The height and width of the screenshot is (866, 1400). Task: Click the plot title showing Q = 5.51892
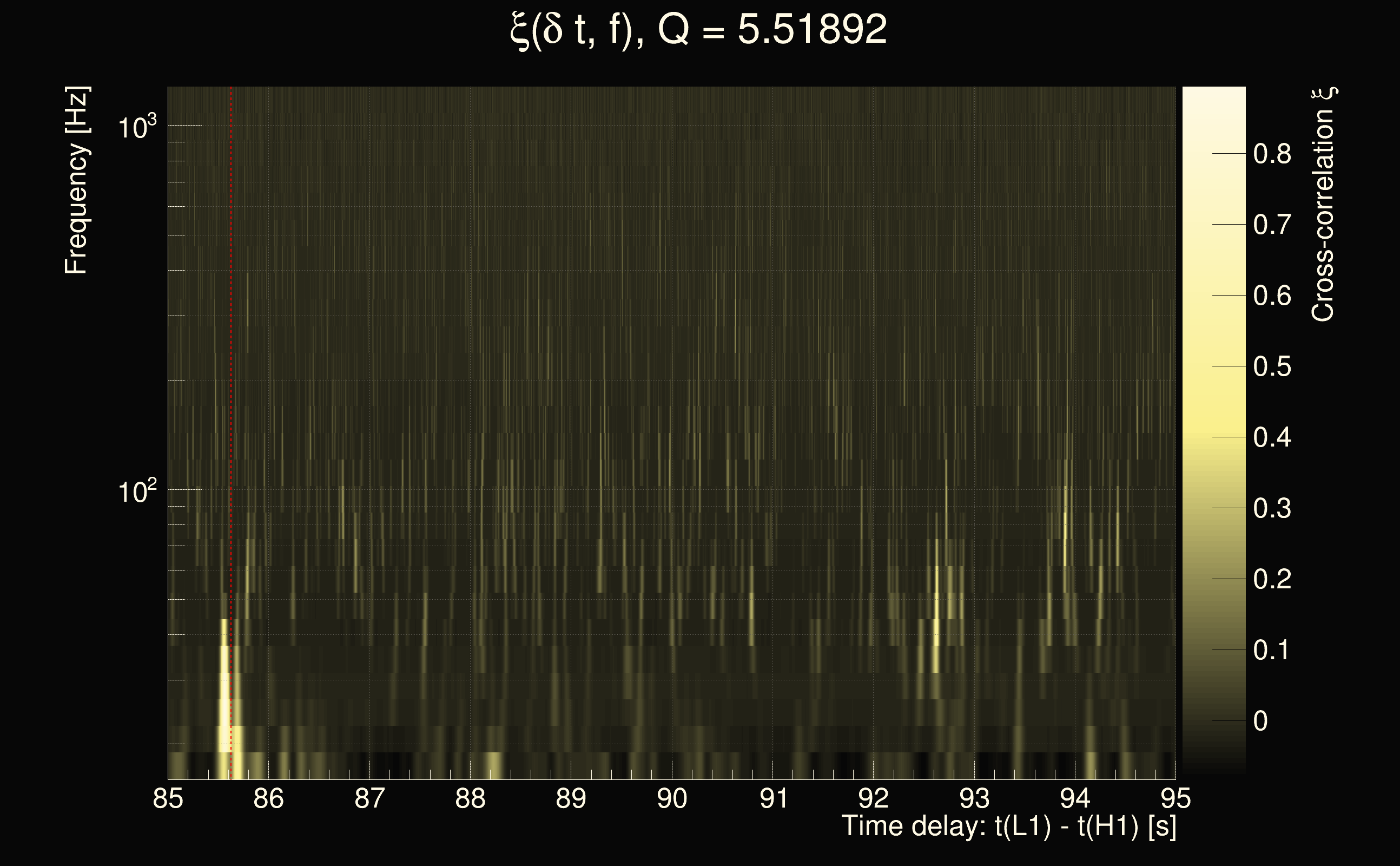point(698,30)
